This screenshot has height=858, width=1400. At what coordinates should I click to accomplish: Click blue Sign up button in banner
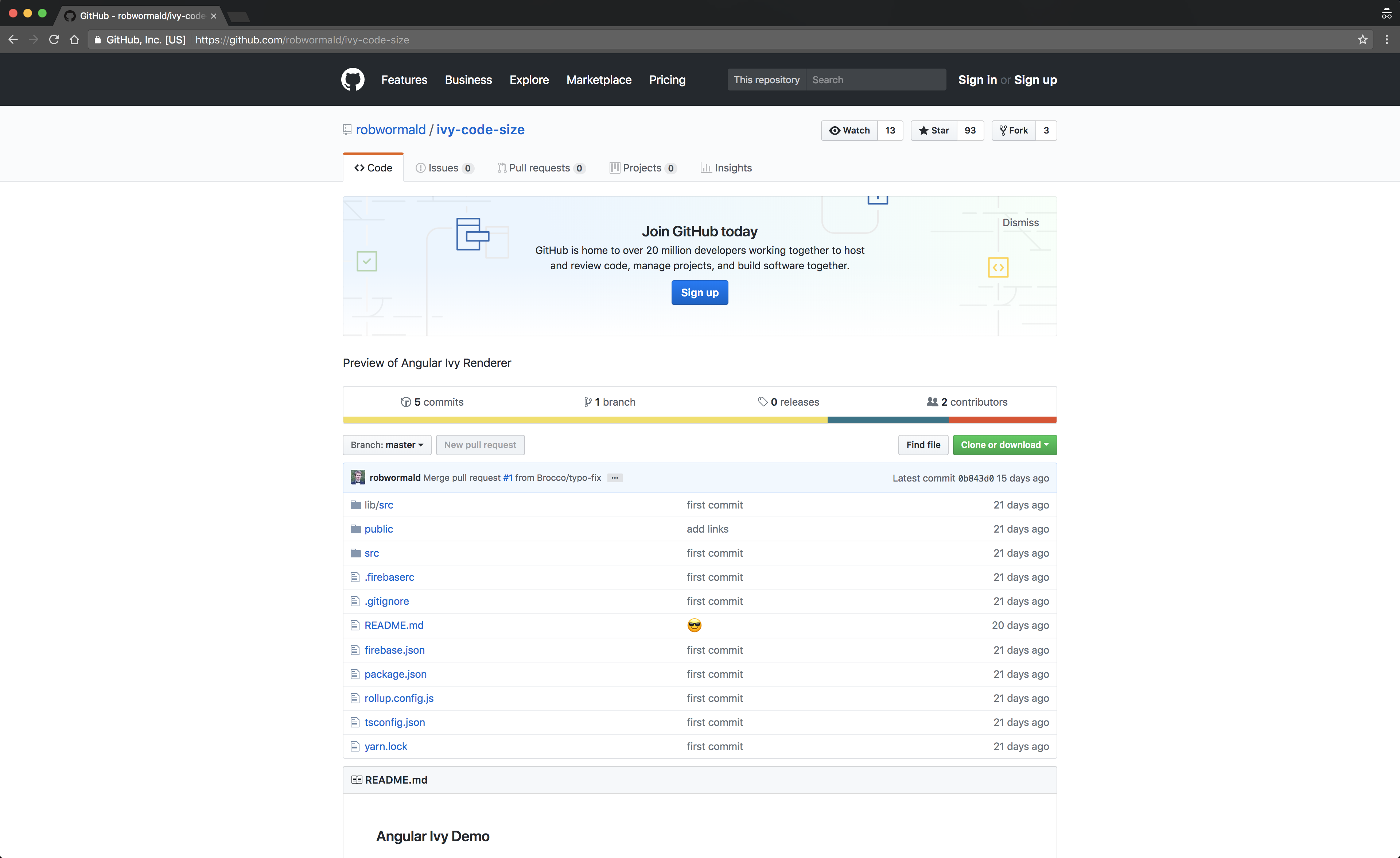pos(699,292)
